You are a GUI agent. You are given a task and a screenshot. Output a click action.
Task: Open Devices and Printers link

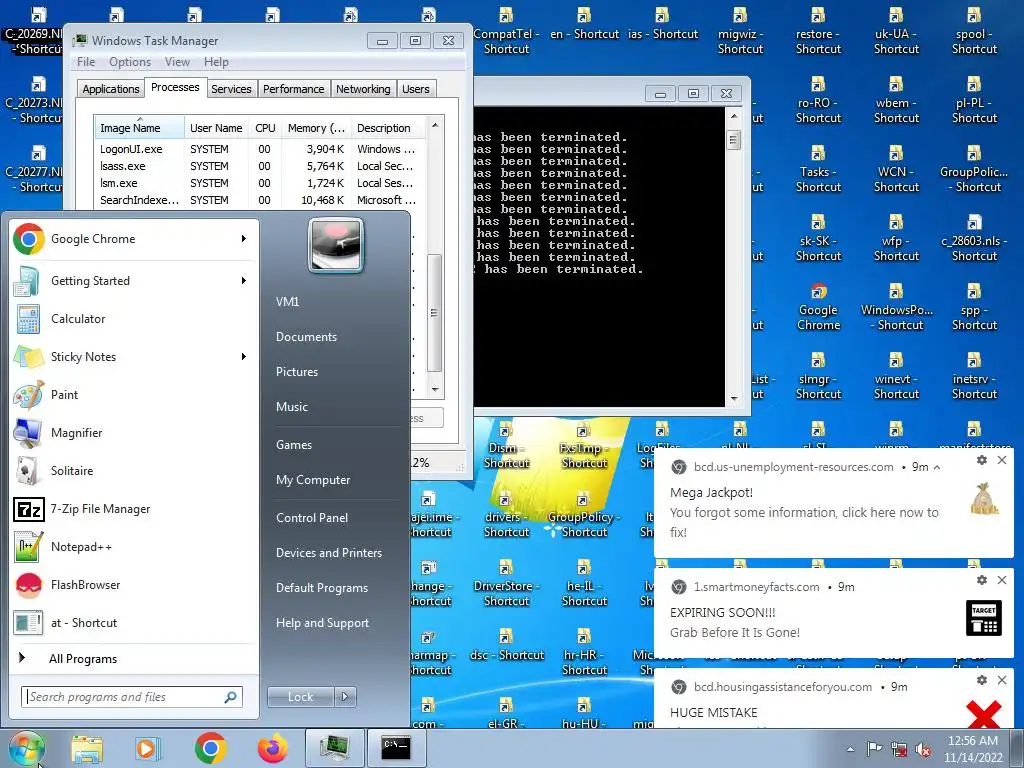pos(328,553)
